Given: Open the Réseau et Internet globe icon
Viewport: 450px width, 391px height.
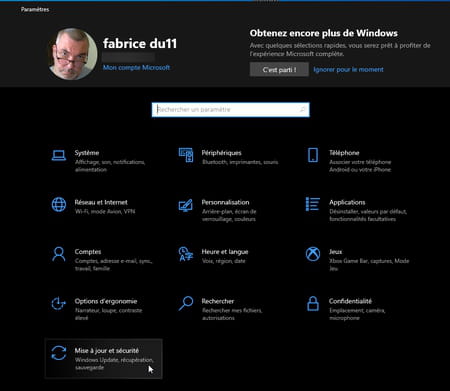Looking at the screenshot, I should [59, 204].
